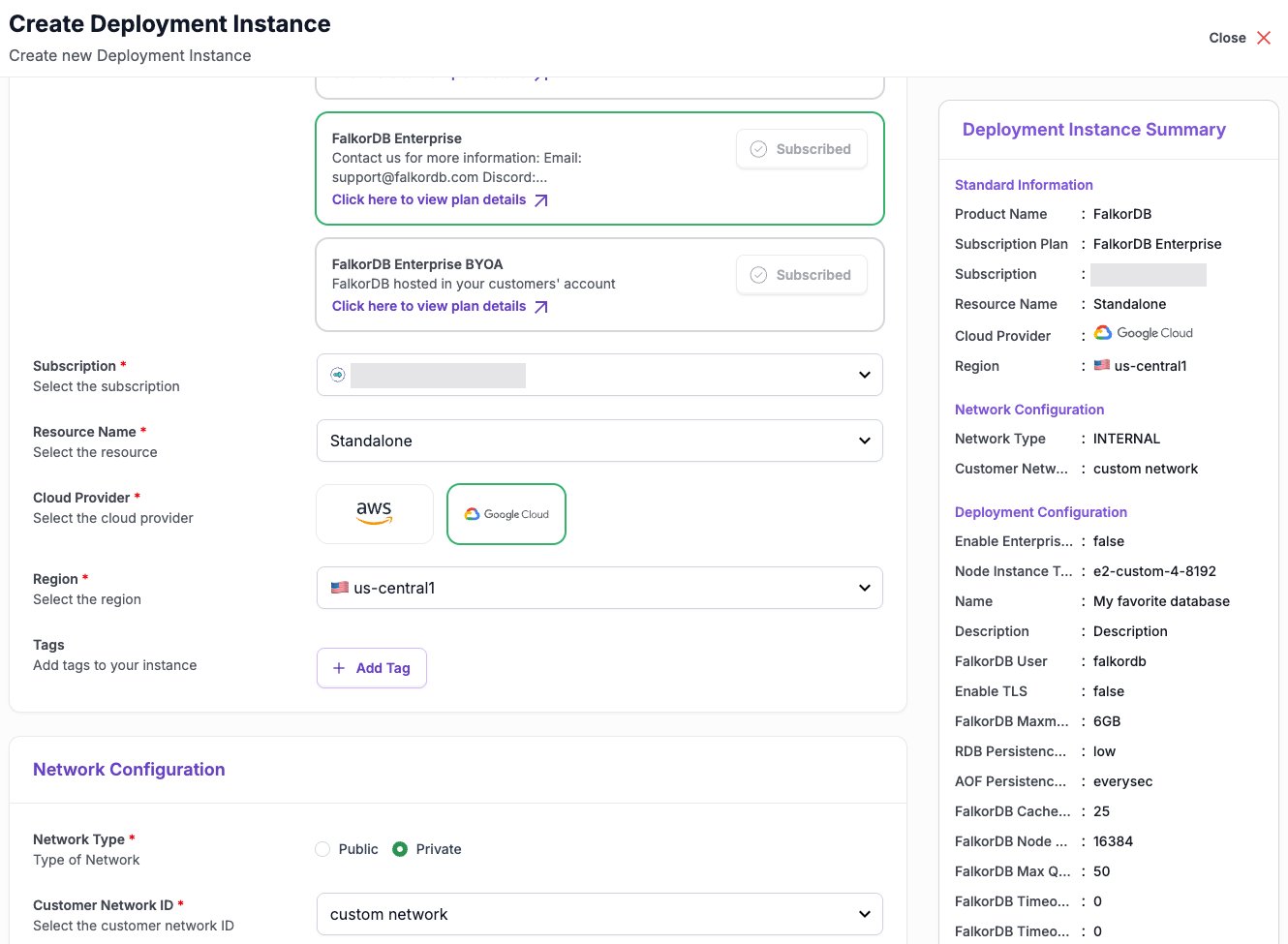1288x944 pixels.
Task: Click the red X close icon
Action: 1264,38
